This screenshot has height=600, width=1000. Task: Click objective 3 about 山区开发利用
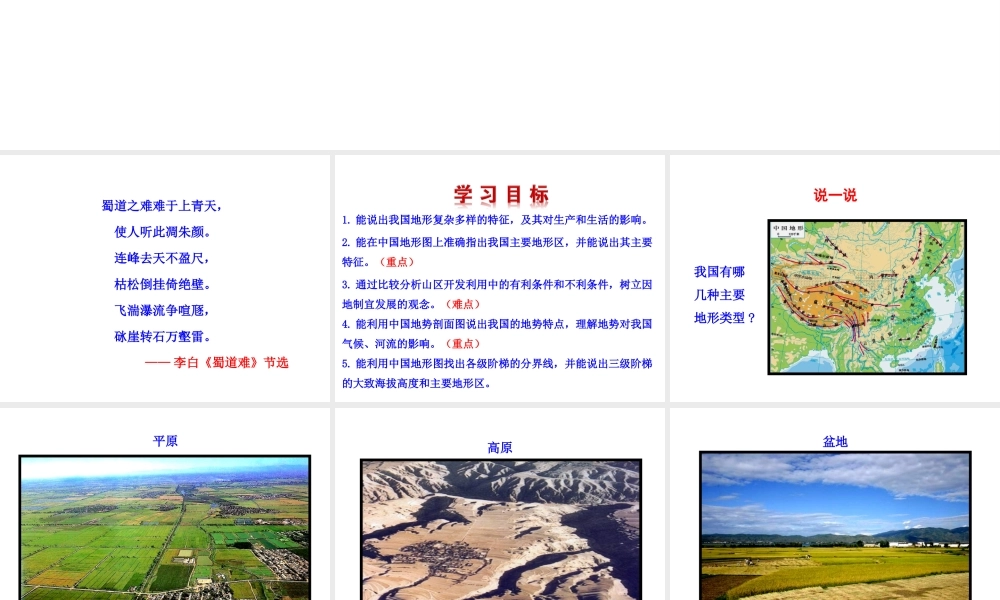point(497,294)
